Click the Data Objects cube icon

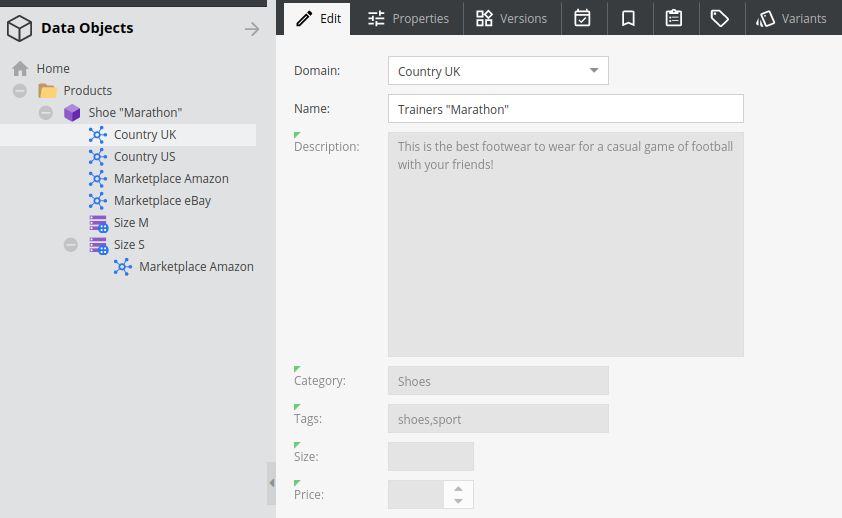tap(20, 28)
